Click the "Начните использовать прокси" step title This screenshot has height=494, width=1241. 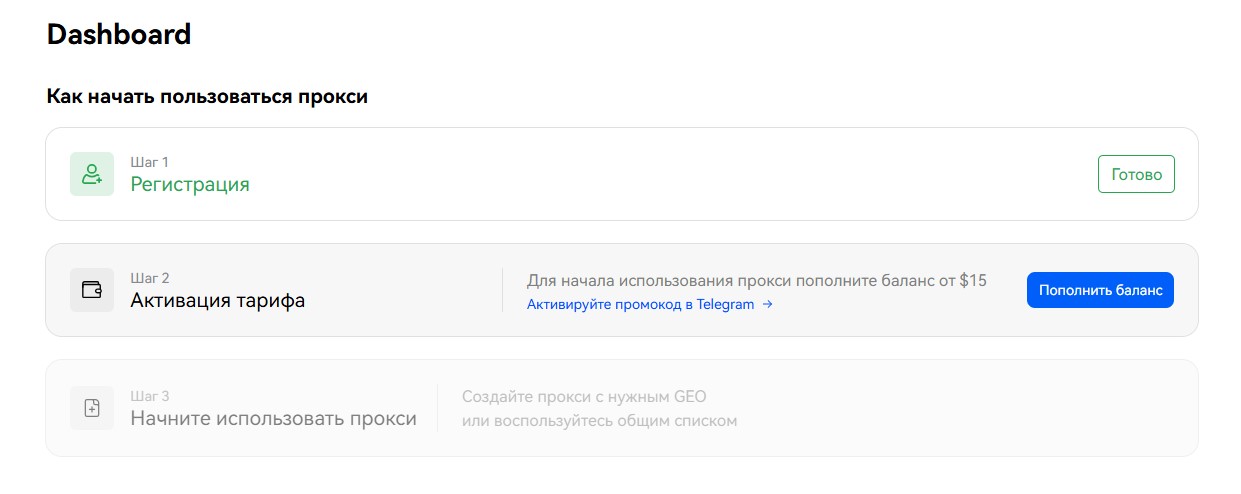pyautogui.click(x=273, y=419)
